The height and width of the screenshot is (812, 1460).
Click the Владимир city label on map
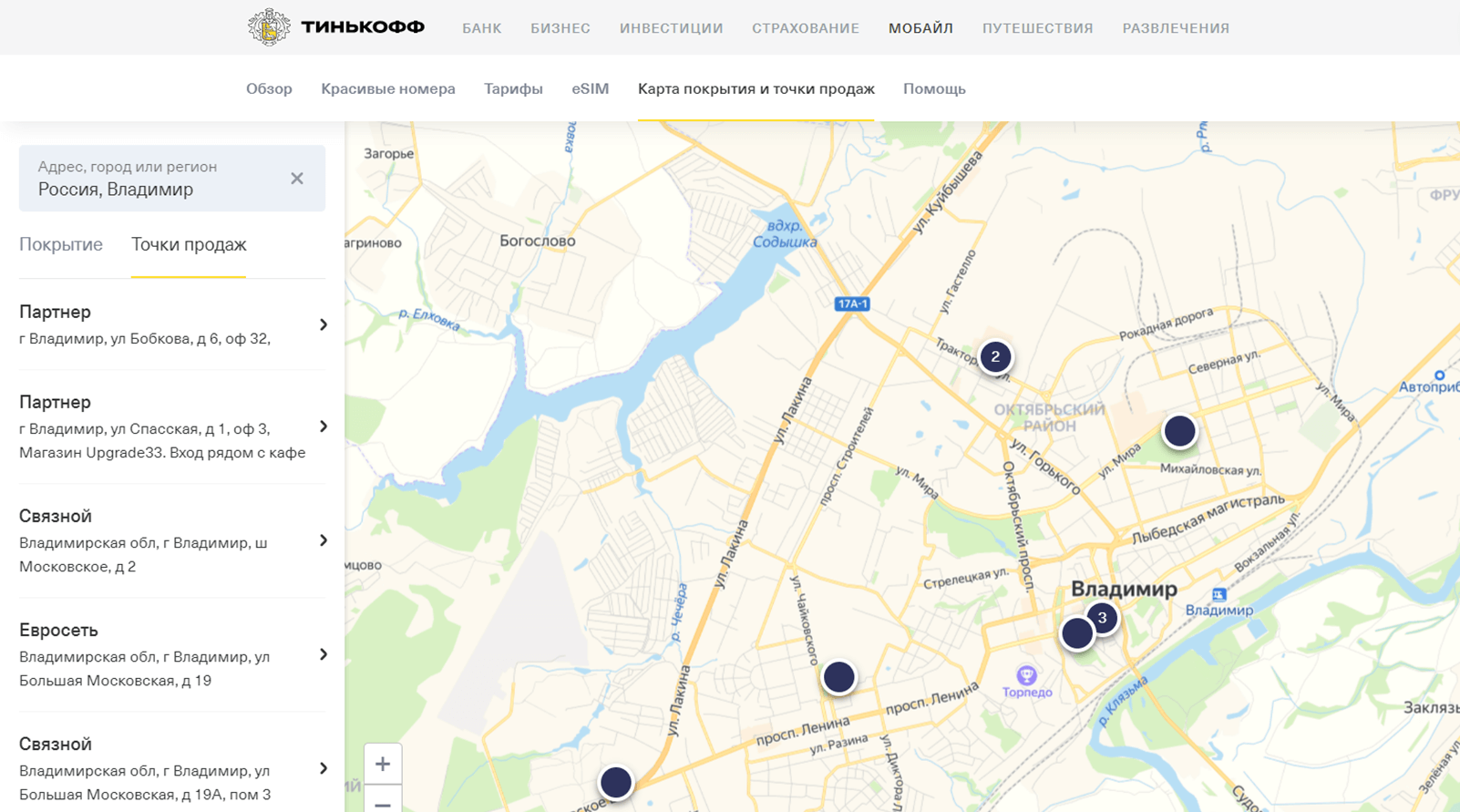(x=1124, y=589)
